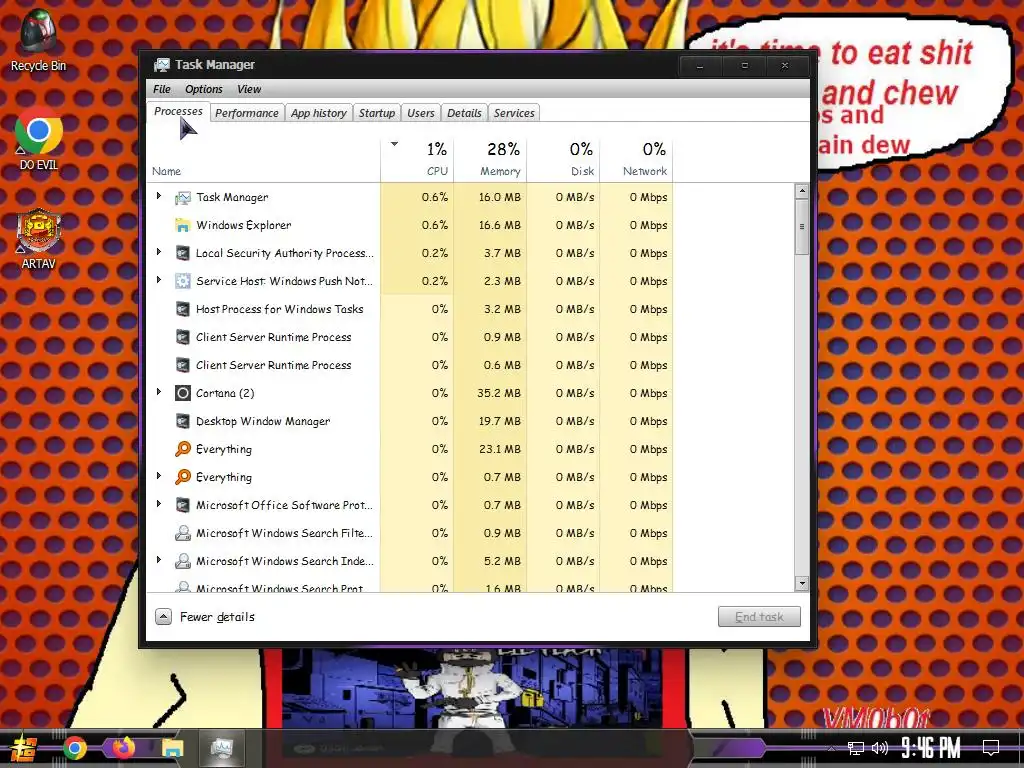Click the scrollbar down arrow
The width and height of the screenshot is (1024, 768).
802,584
